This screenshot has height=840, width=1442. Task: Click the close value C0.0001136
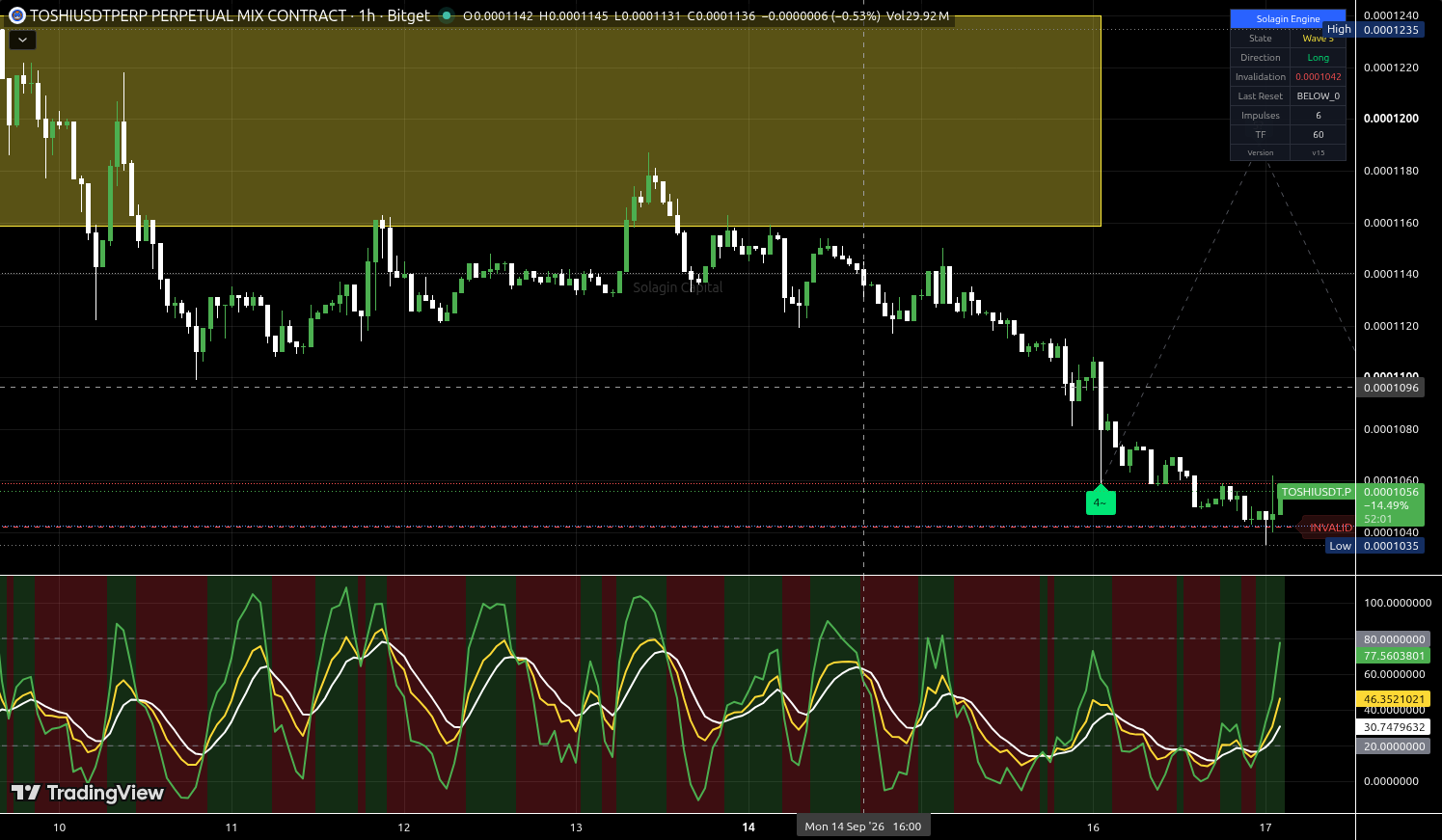[x=721, y=16]
